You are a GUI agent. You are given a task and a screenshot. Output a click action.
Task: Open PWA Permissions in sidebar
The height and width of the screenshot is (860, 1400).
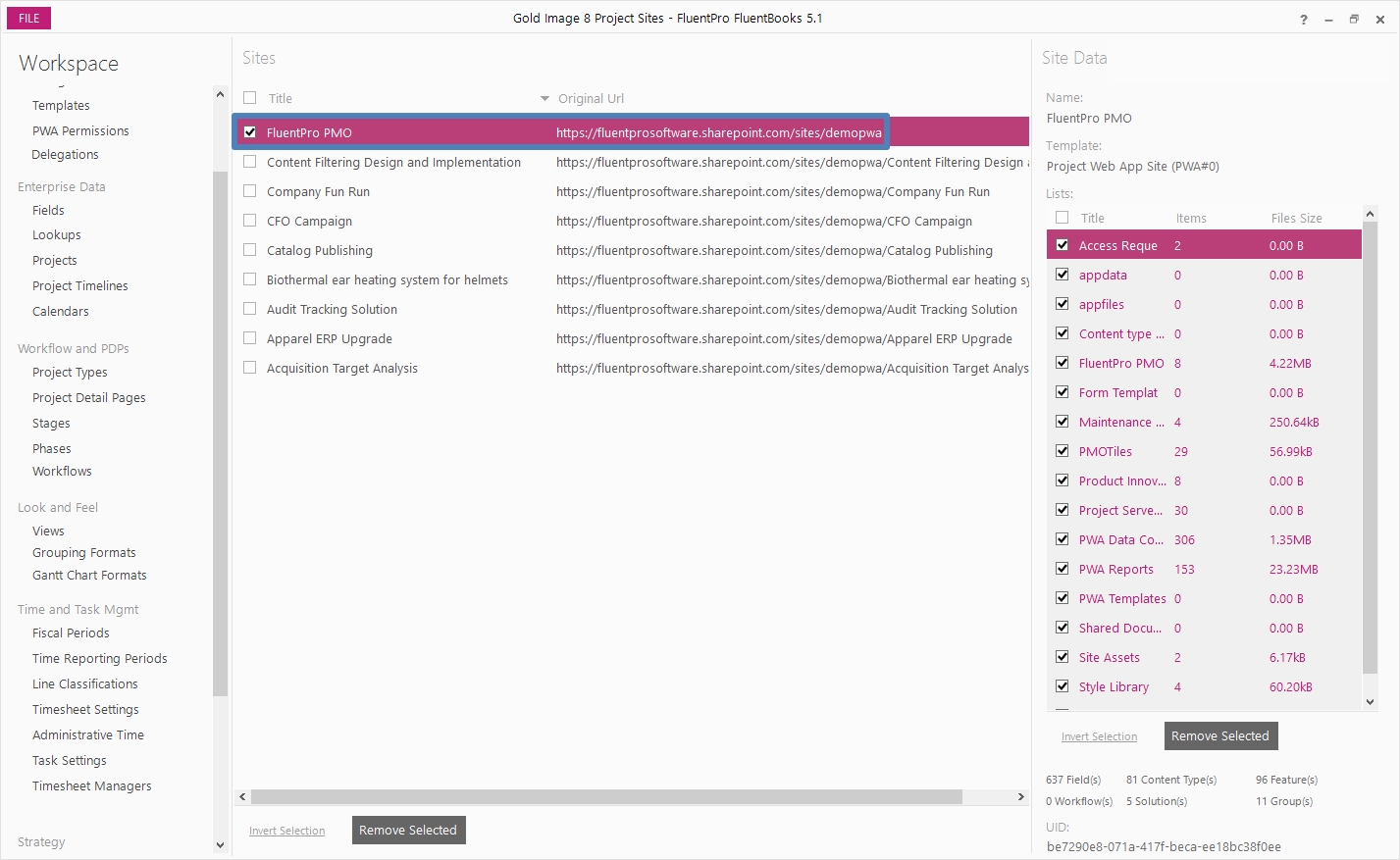click(x=80, y=131)
